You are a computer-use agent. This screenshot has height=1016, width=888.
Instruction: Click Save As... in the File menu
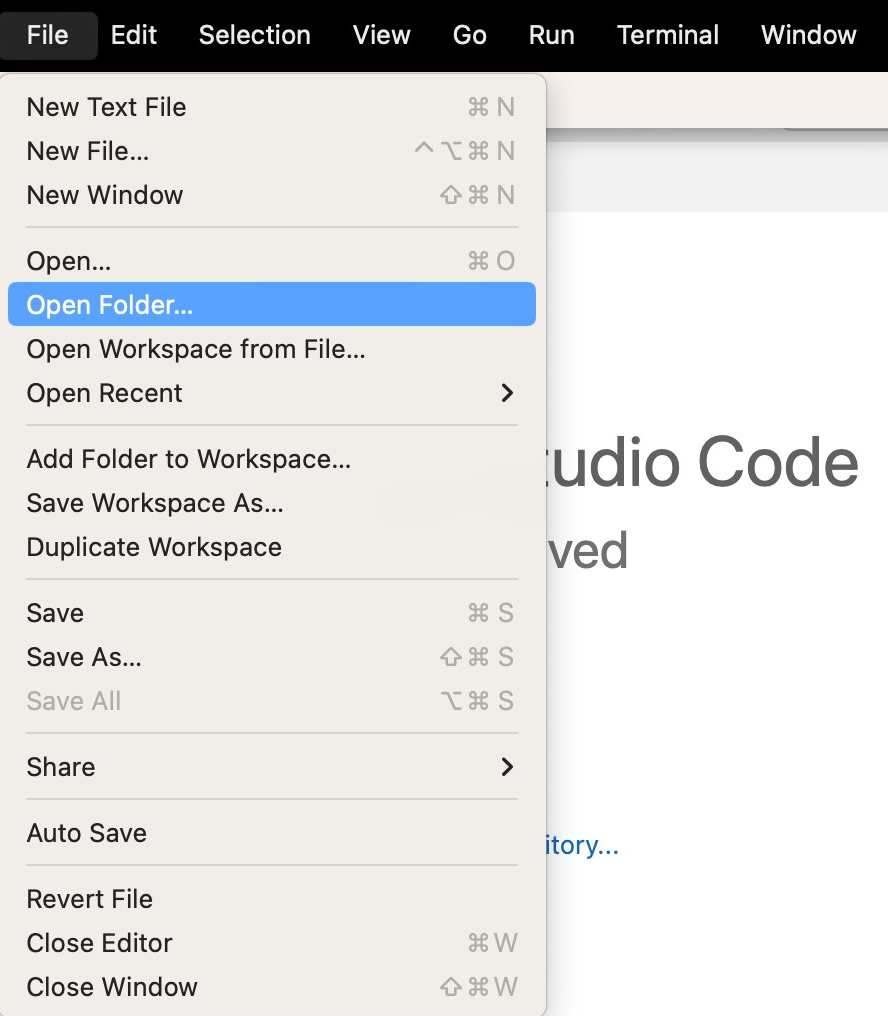84,657
